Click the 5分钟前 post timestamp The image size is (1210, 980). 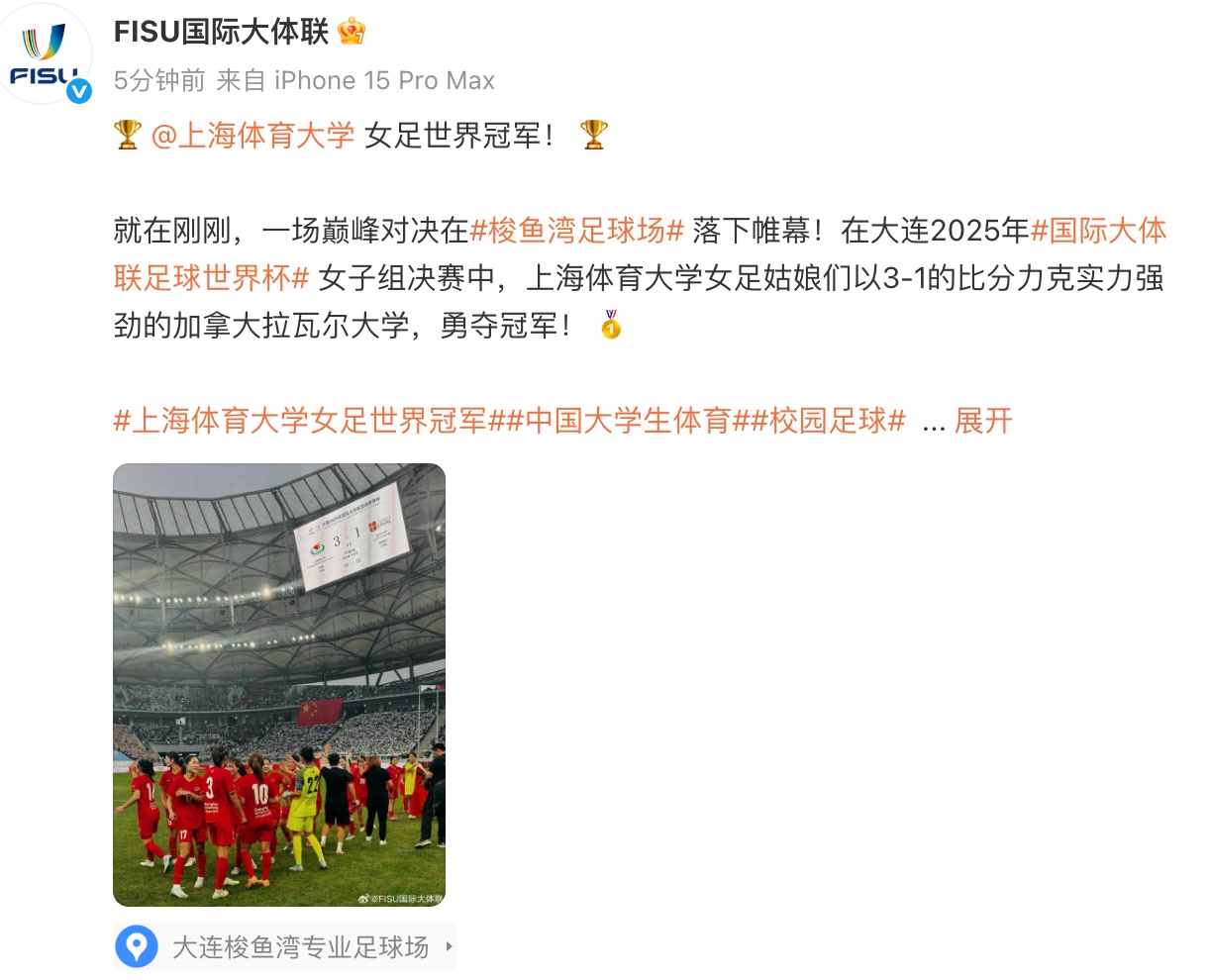(159, 80)
